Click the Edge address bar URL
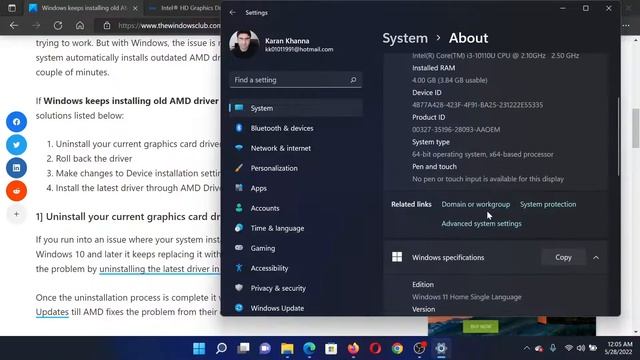This screenshot has width=640, height=360. [x=169, y=25]
